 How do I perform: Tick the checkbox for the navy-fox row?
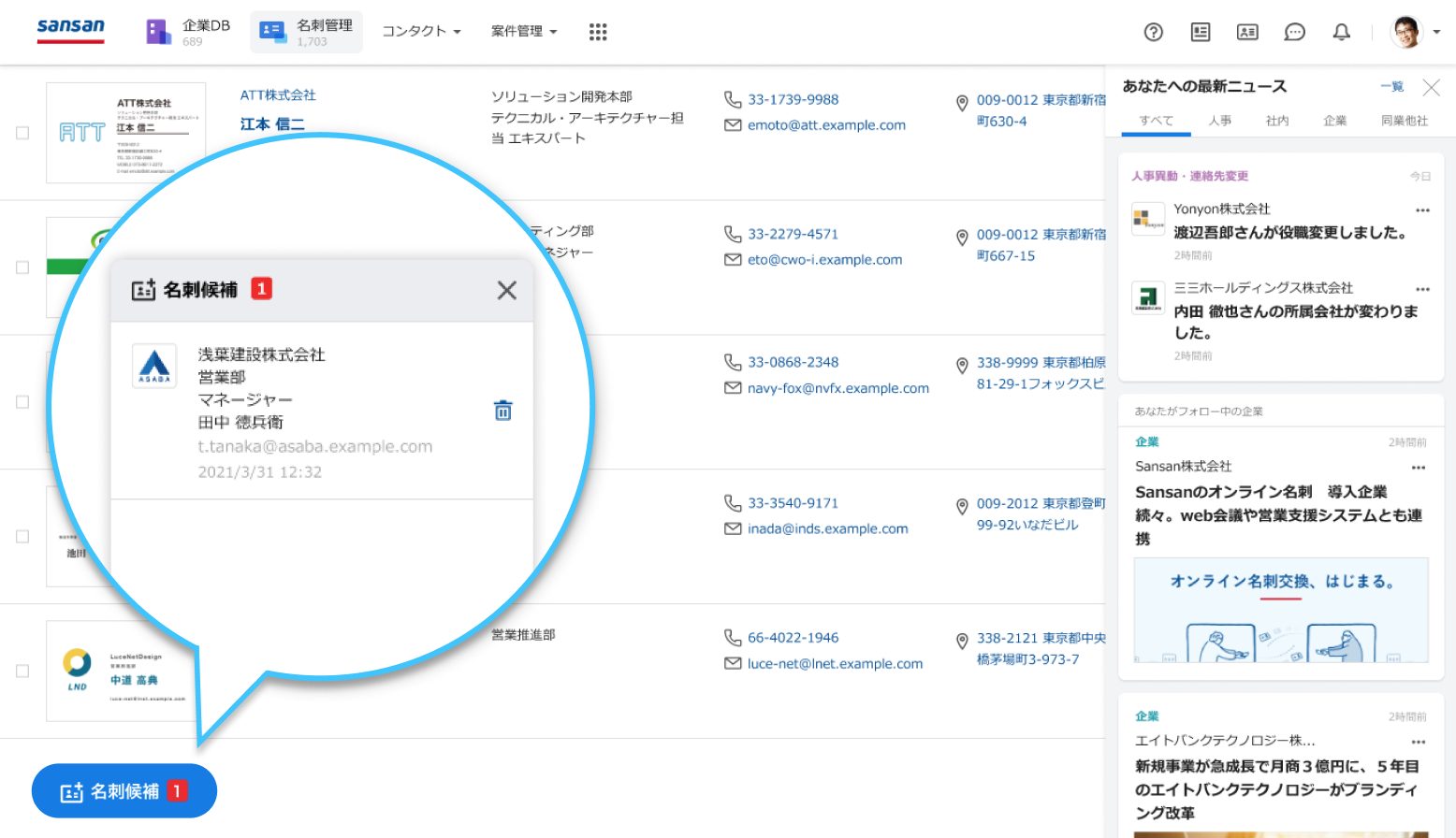click(22, 402)
